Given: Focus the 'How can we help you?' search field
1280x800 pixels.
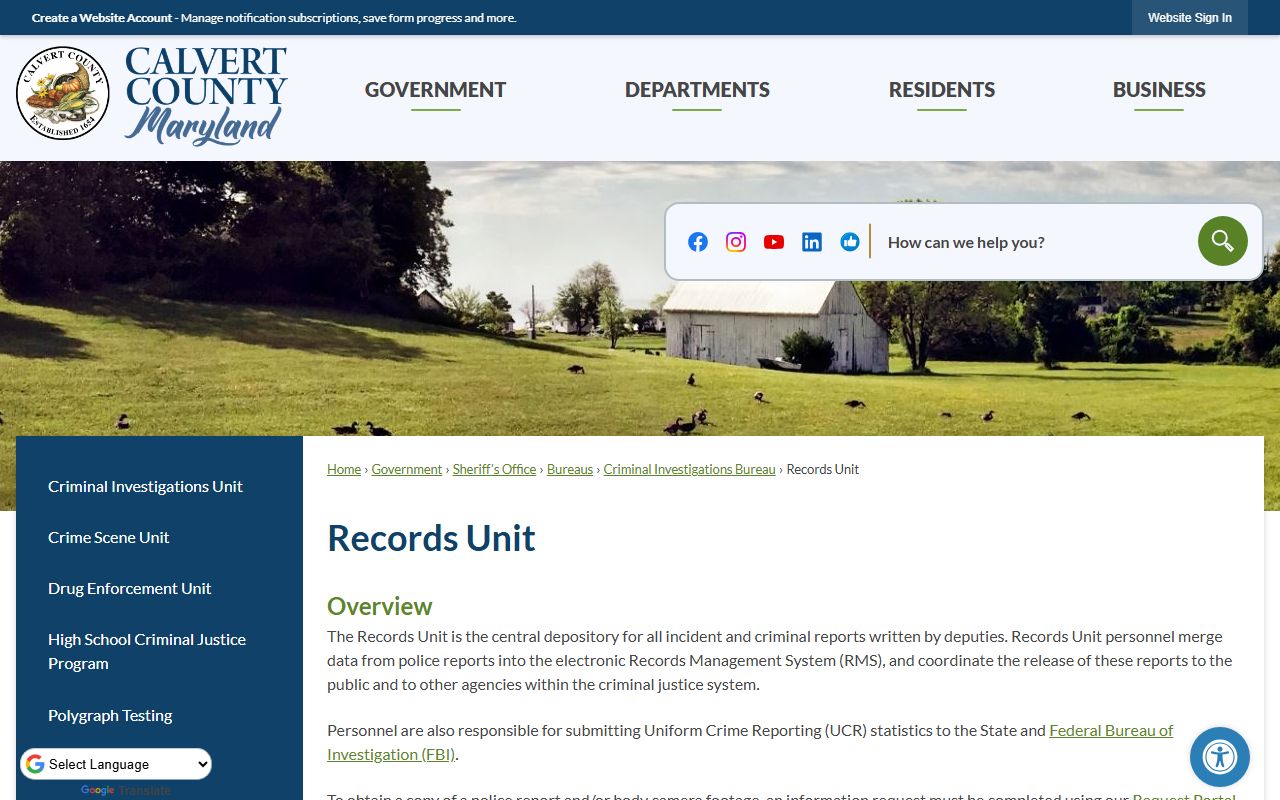Looking at the screenshot, I should [x=1036, y=242].
